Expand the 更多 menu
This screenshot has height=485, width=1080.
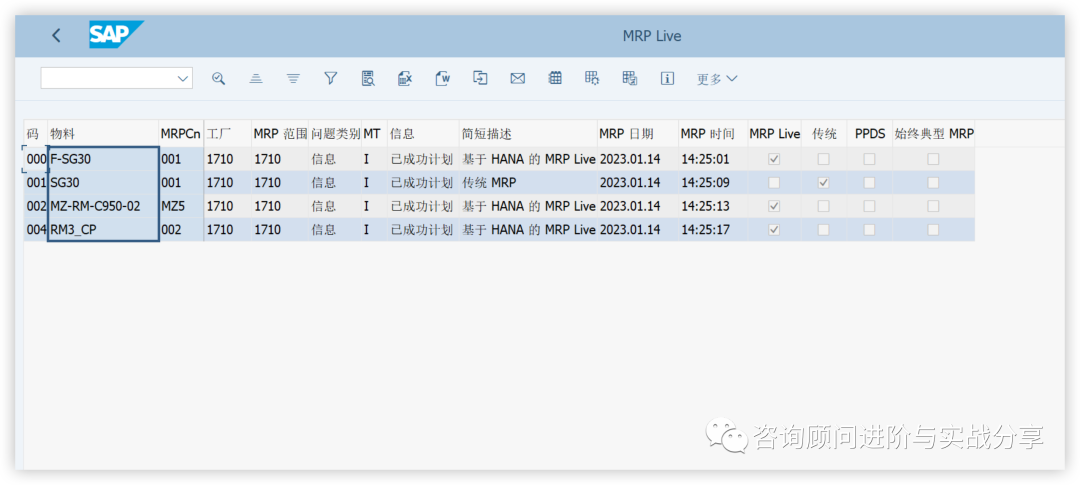point(716,79)
